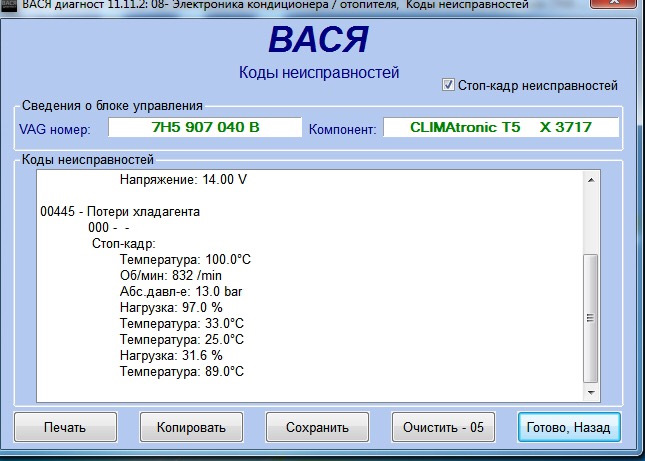Click the 000 - - status line
Image resolution: width=645 pixels, height=461 pixels.
(x=109, y=227)
